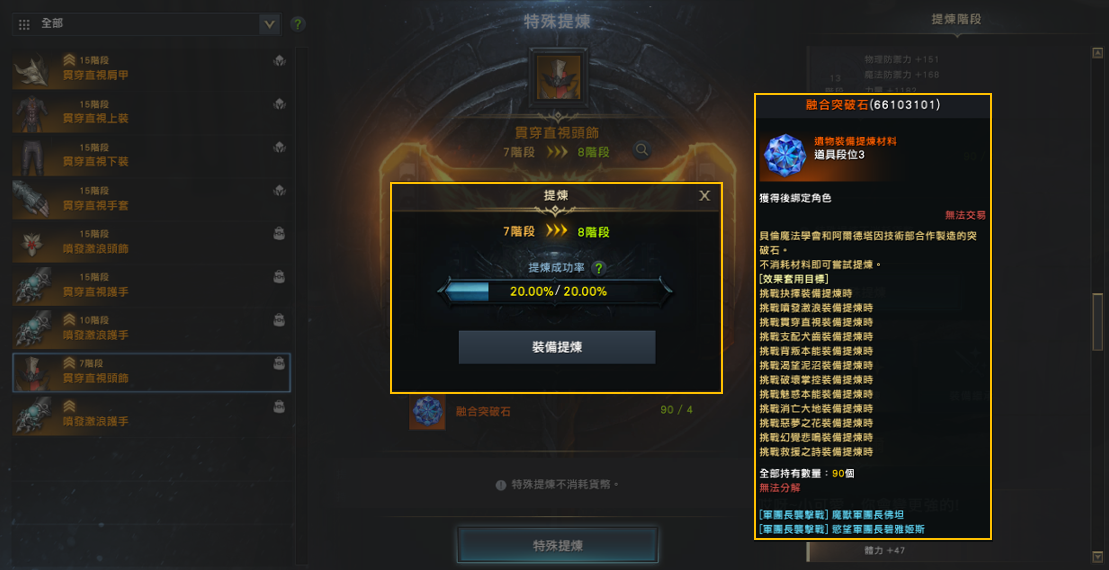Image resolution: width=1109 pixels, height=570 pixels.
Task: Select 貫穿直視上裝 in equipment list
Action: (151, 113)
